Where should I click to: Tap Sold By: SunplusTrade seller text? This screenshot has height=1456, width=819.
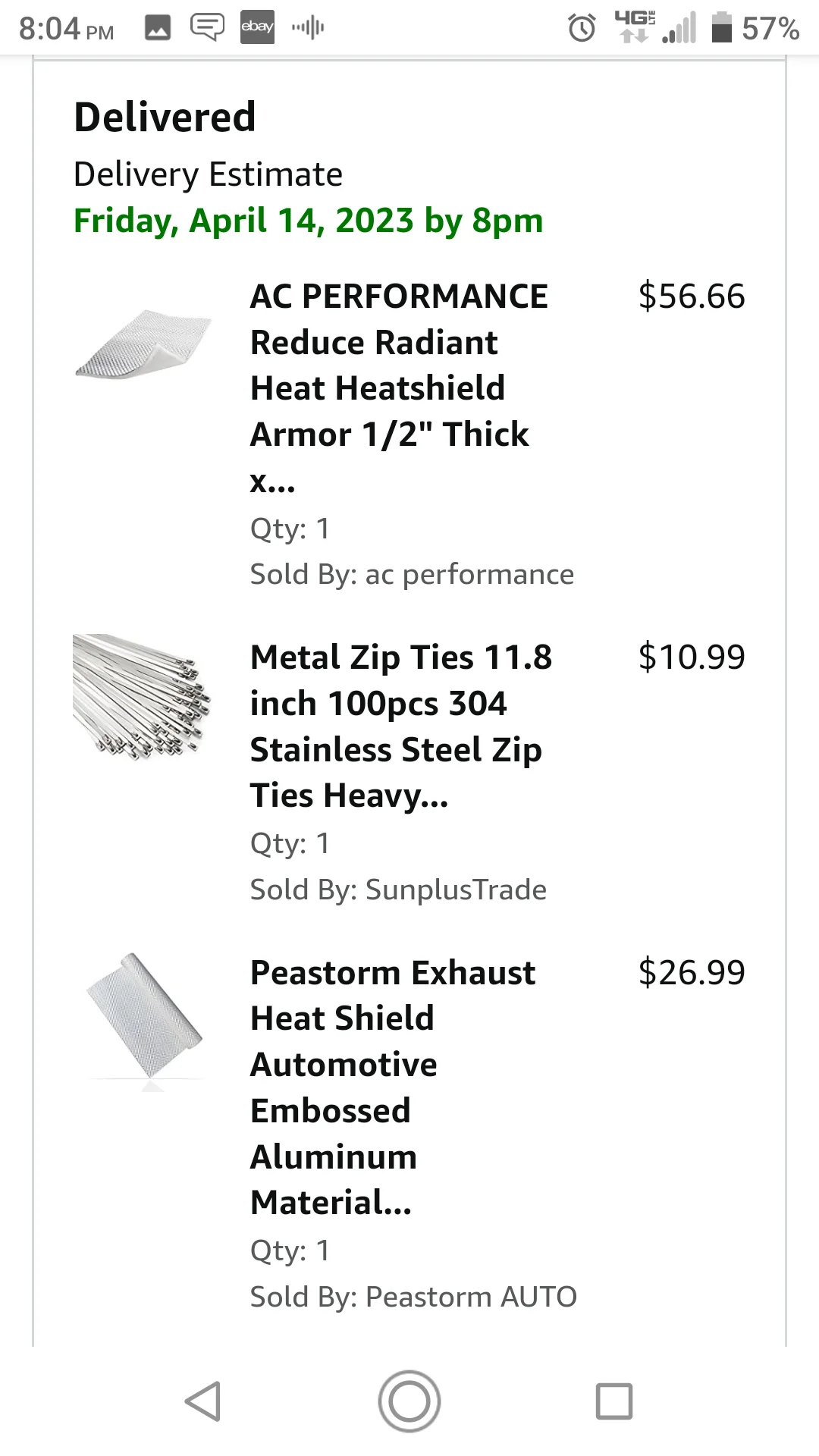pyautogui.click(x=398, y=890)
